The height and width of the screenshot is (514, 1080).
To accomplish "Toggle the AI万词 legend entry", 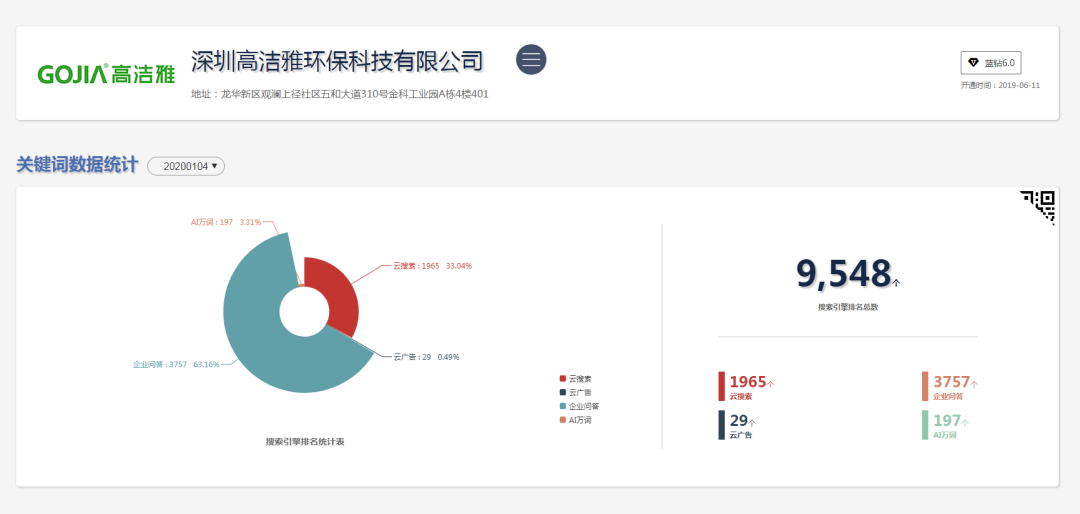I will [576, 420].
